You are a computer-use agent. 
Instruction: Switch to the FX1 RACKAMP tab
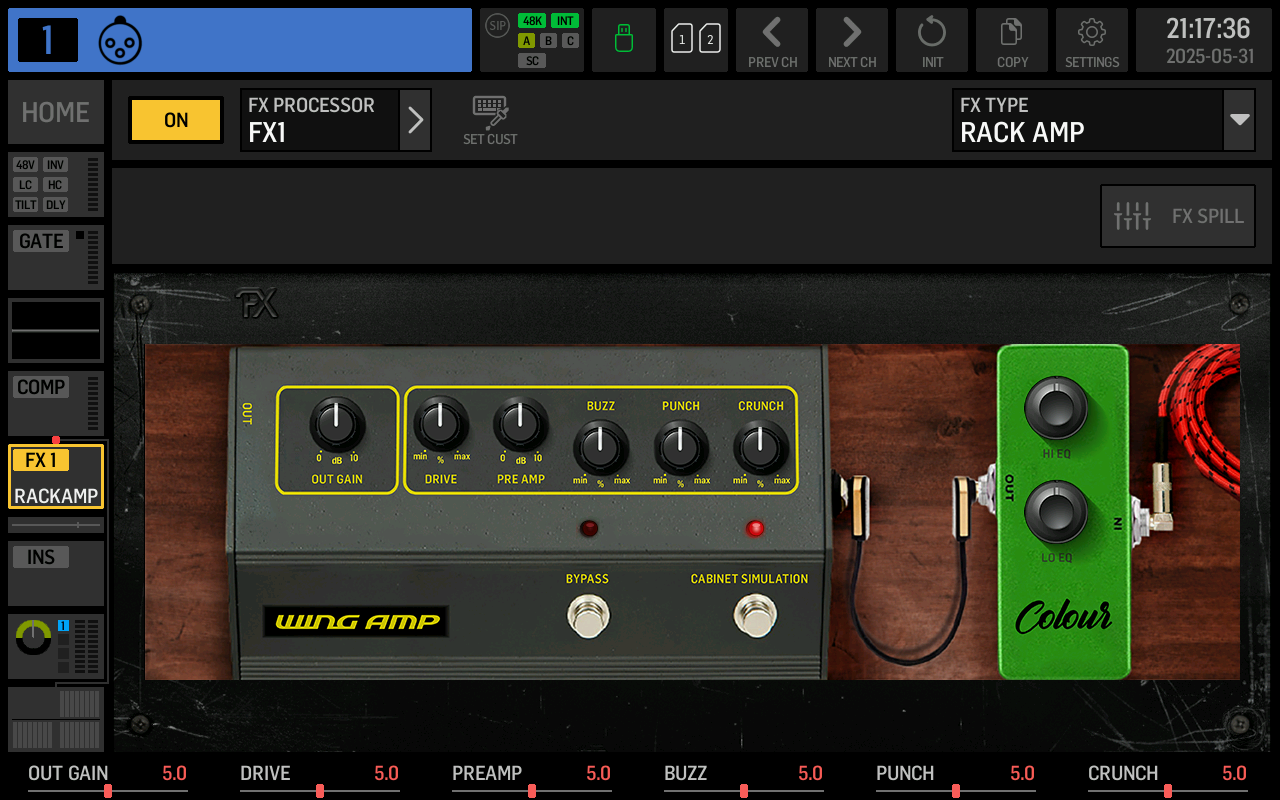tap(55, 476)
